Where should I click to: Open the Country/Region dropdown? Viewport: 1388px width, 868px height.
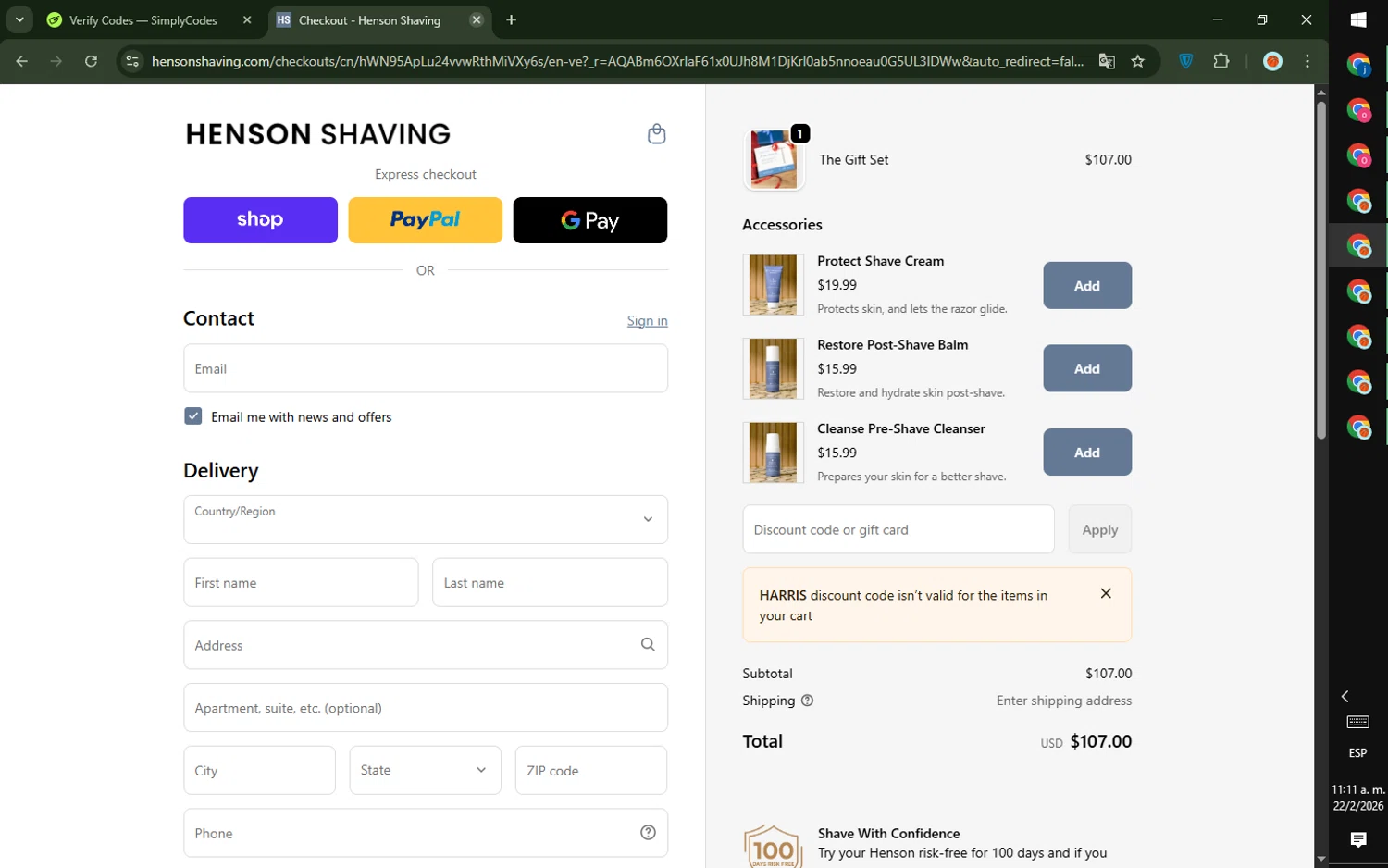tap(426, 519)
